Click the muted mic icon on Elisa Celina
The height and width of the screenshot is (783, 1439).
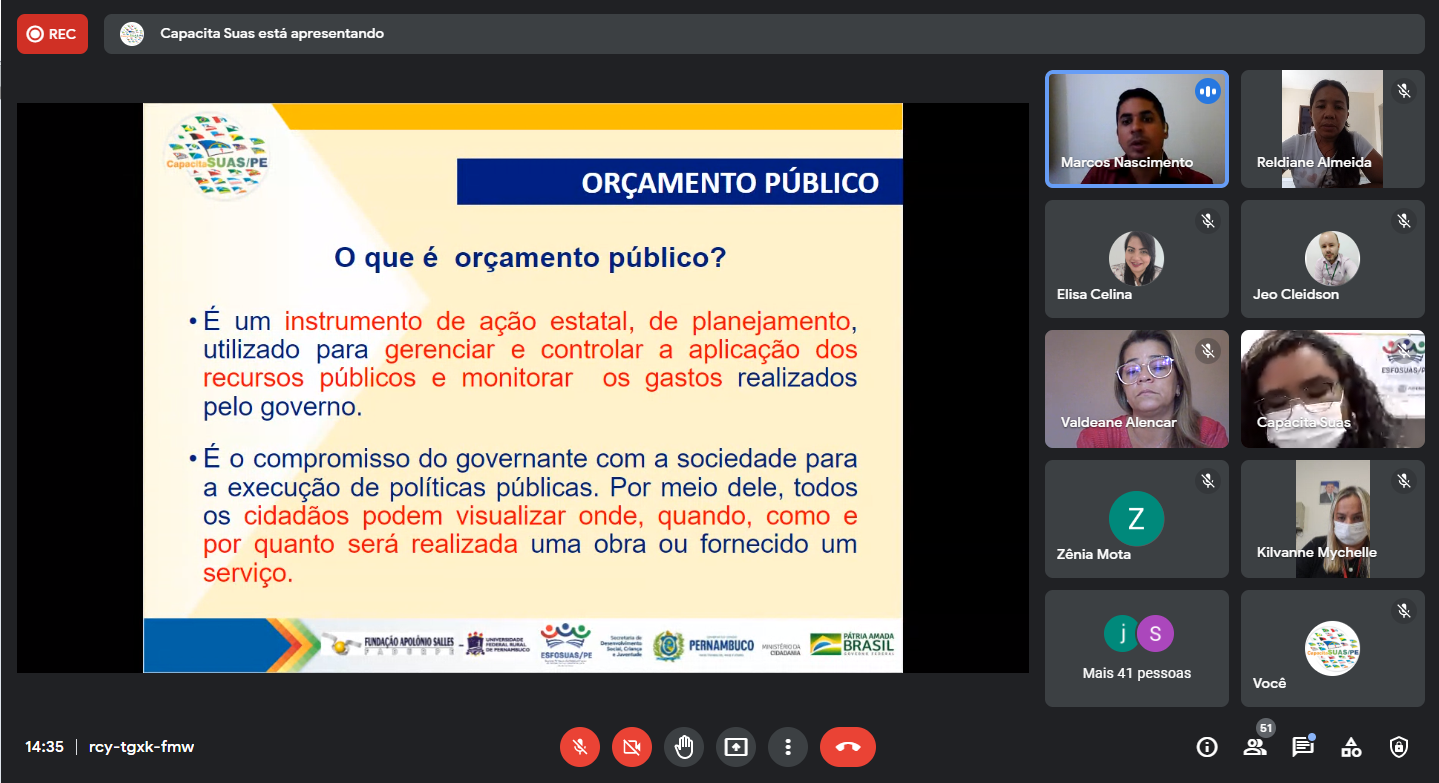click(x=1208, y=221)
